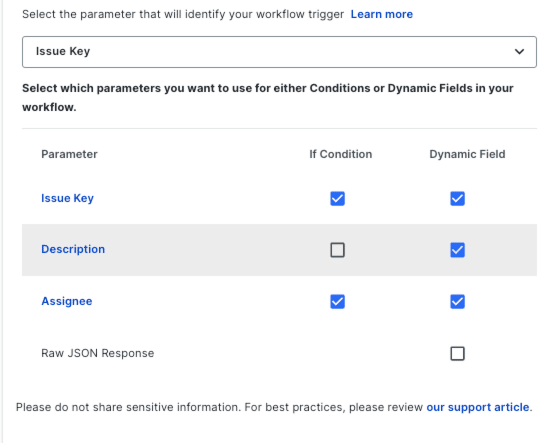Uncheck If Condition for Assignee
Viewport: 555px width, 443px height.
click(x=337, y=301)
